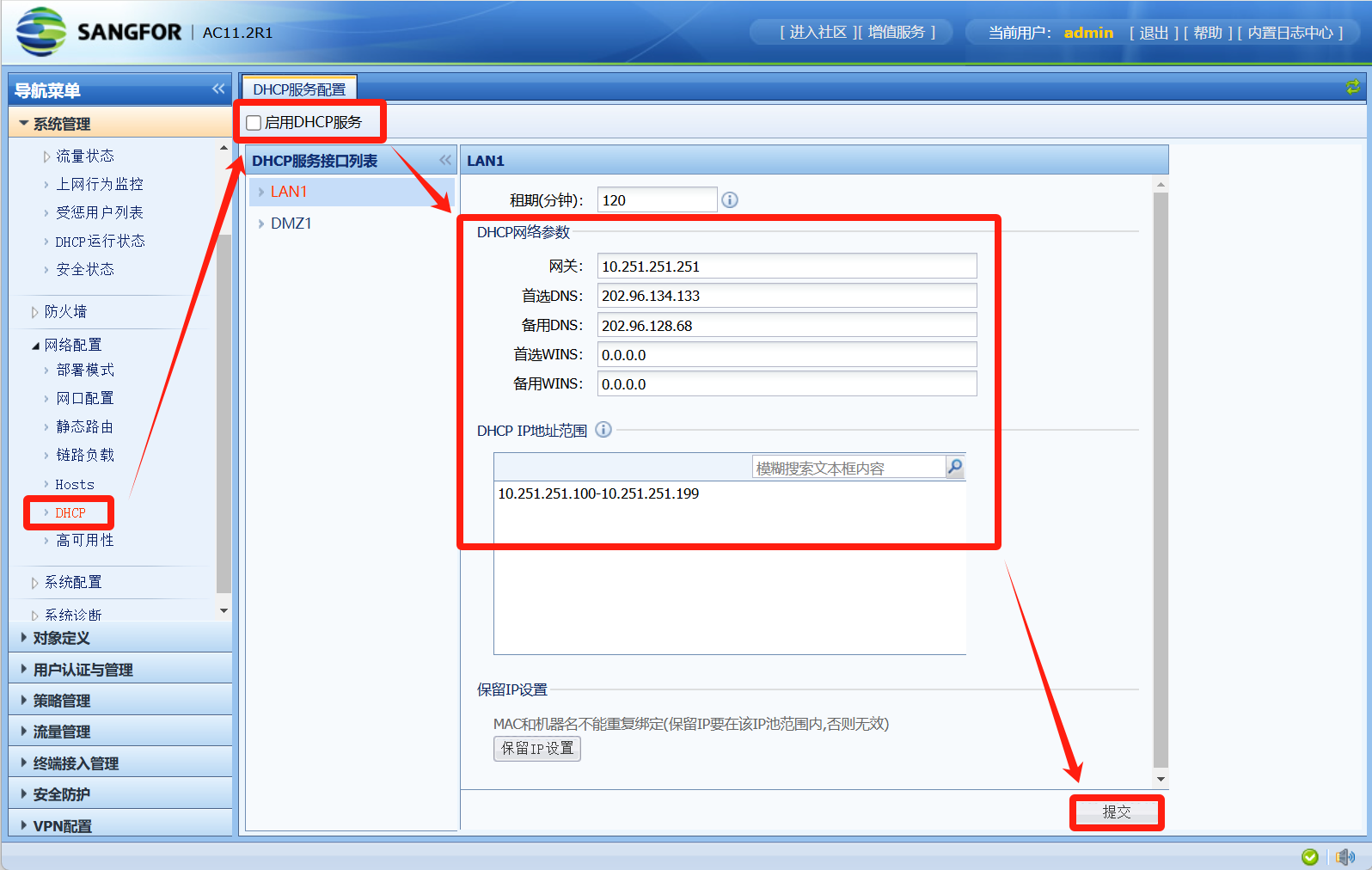Collapse the navigation menu panel
The height and width of the screenshot is (870, 1372).
tap(218, 89)
